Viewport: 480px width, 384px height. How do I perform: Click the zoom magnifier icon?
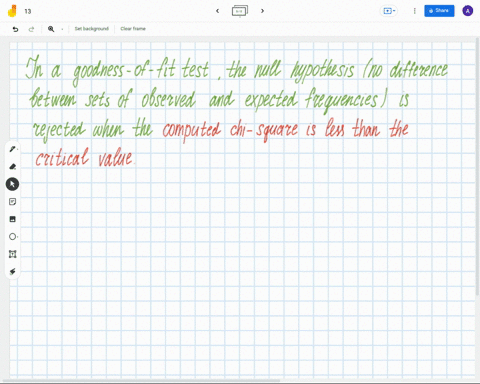(51, 29)
